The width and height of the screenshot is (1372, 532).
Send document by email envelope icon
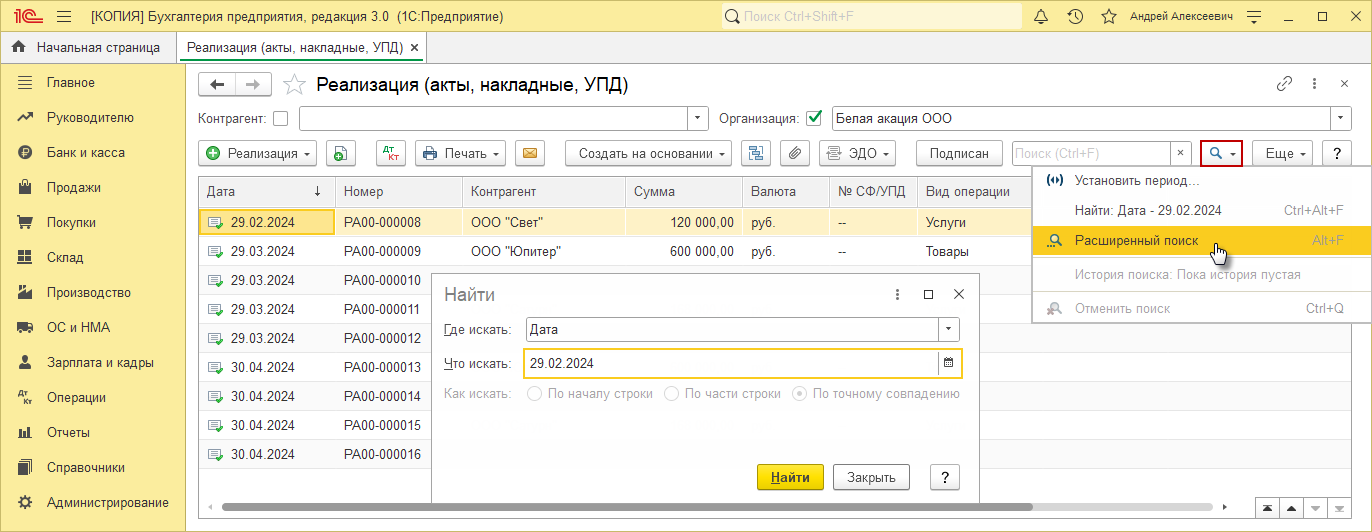tap(530, 153)
